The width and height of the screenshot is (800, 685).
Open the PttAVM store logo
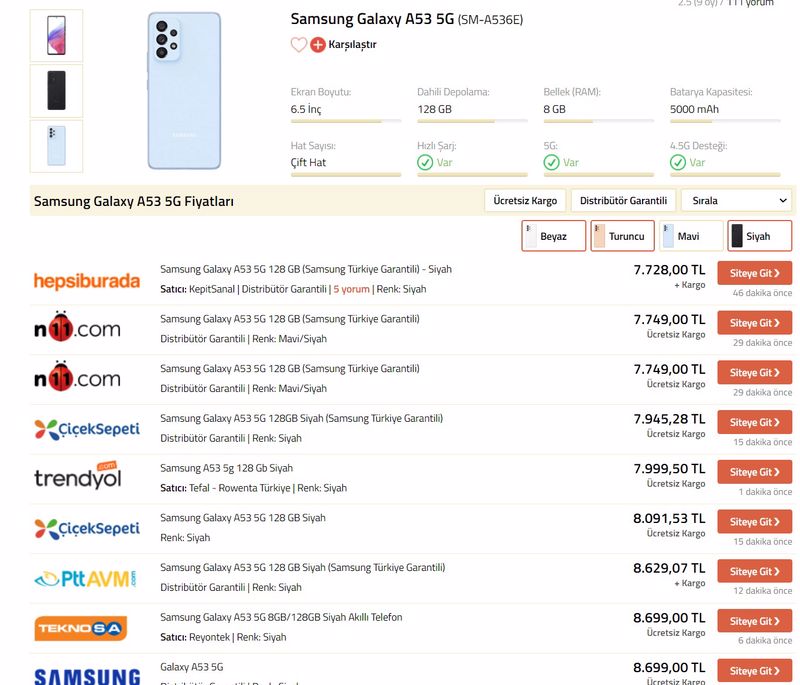[x=85, y=578]
